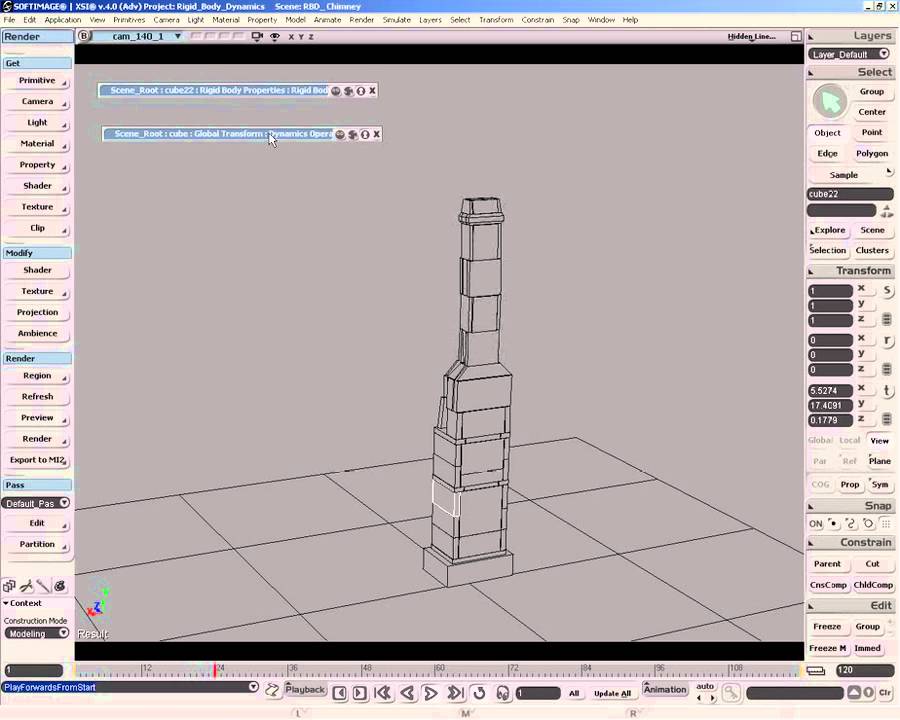Screen dimensions: 900x720
Task: Click the lock icon on cube22 property bar
Action: pyautogui.click(x=360, y=91)
